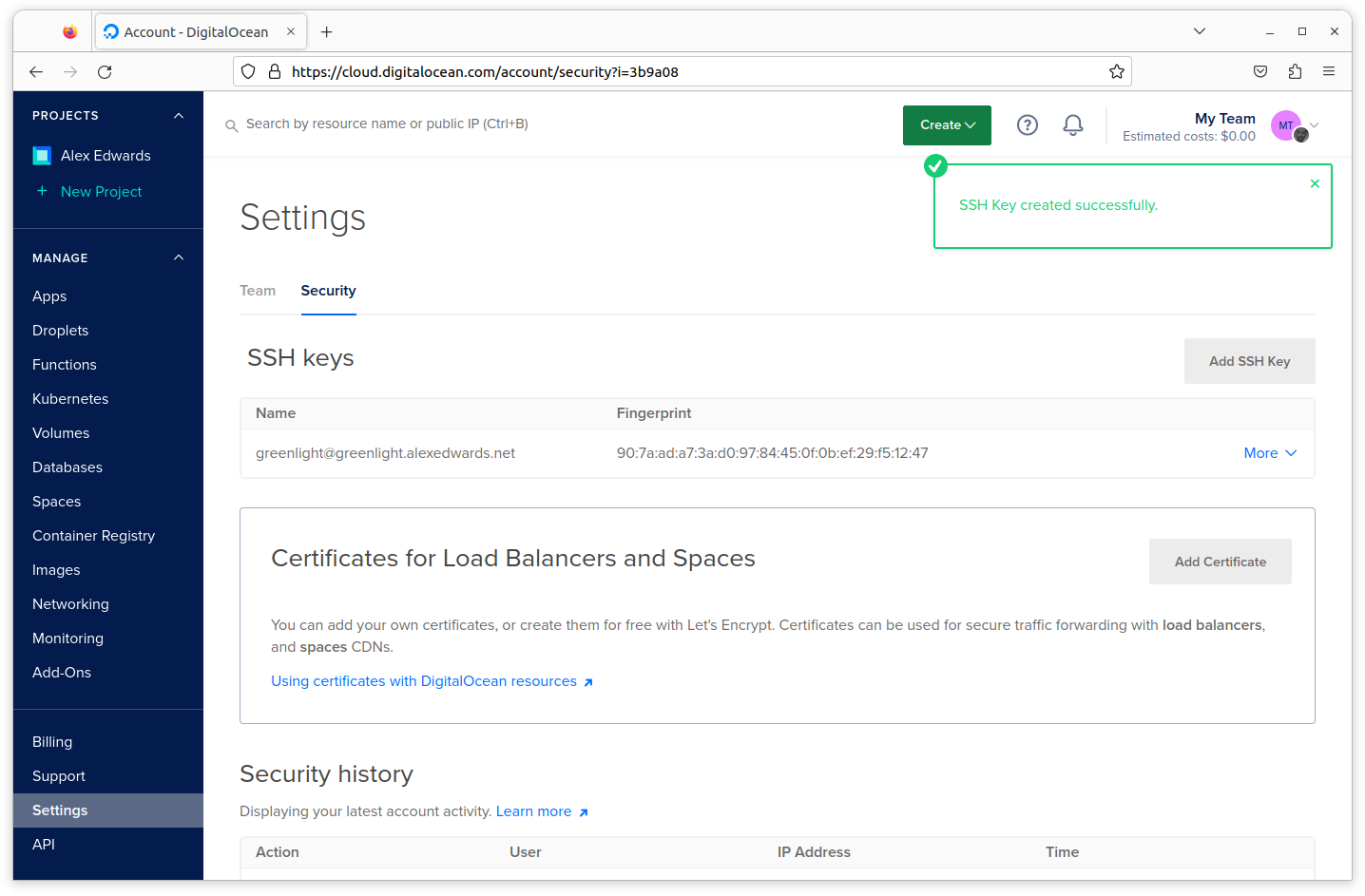Go back to previous page
The height and width of the screenshot is (896, 1365).
click(36, 71)
